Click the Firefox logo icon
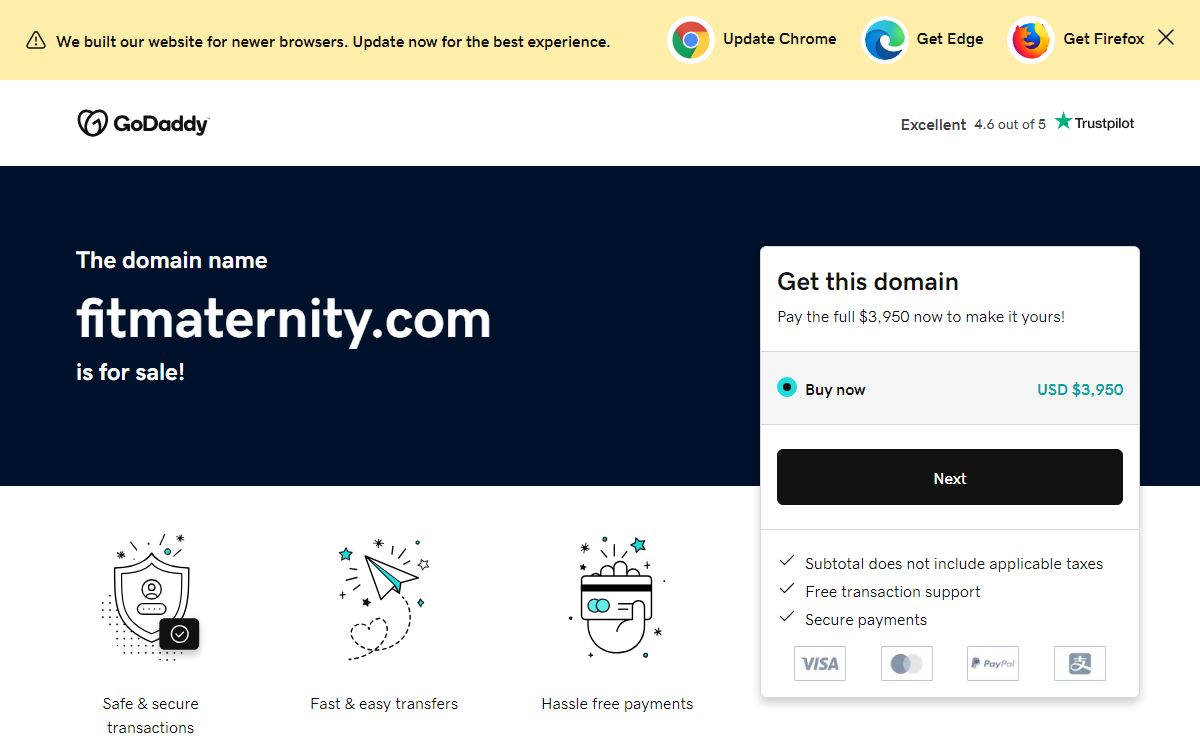1200x740 pixels. (1031, 40)
